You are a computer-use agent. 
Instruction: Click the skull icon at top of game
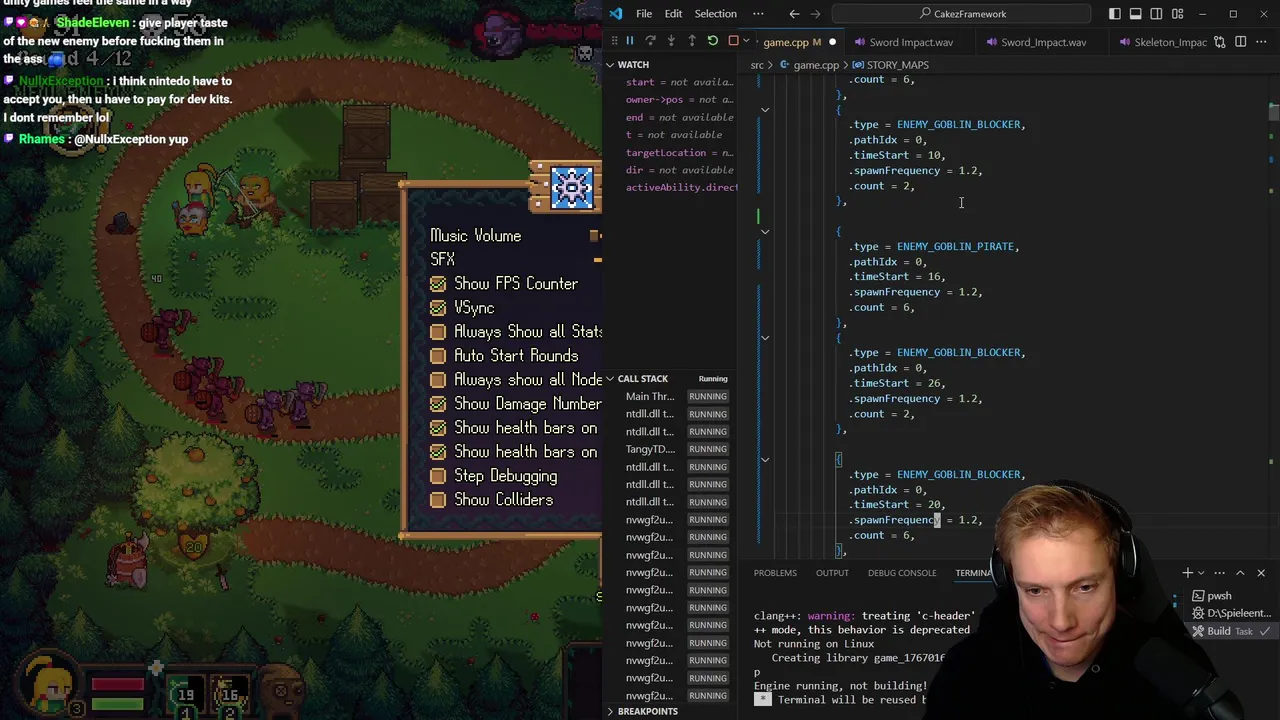[x=586, y=52]
